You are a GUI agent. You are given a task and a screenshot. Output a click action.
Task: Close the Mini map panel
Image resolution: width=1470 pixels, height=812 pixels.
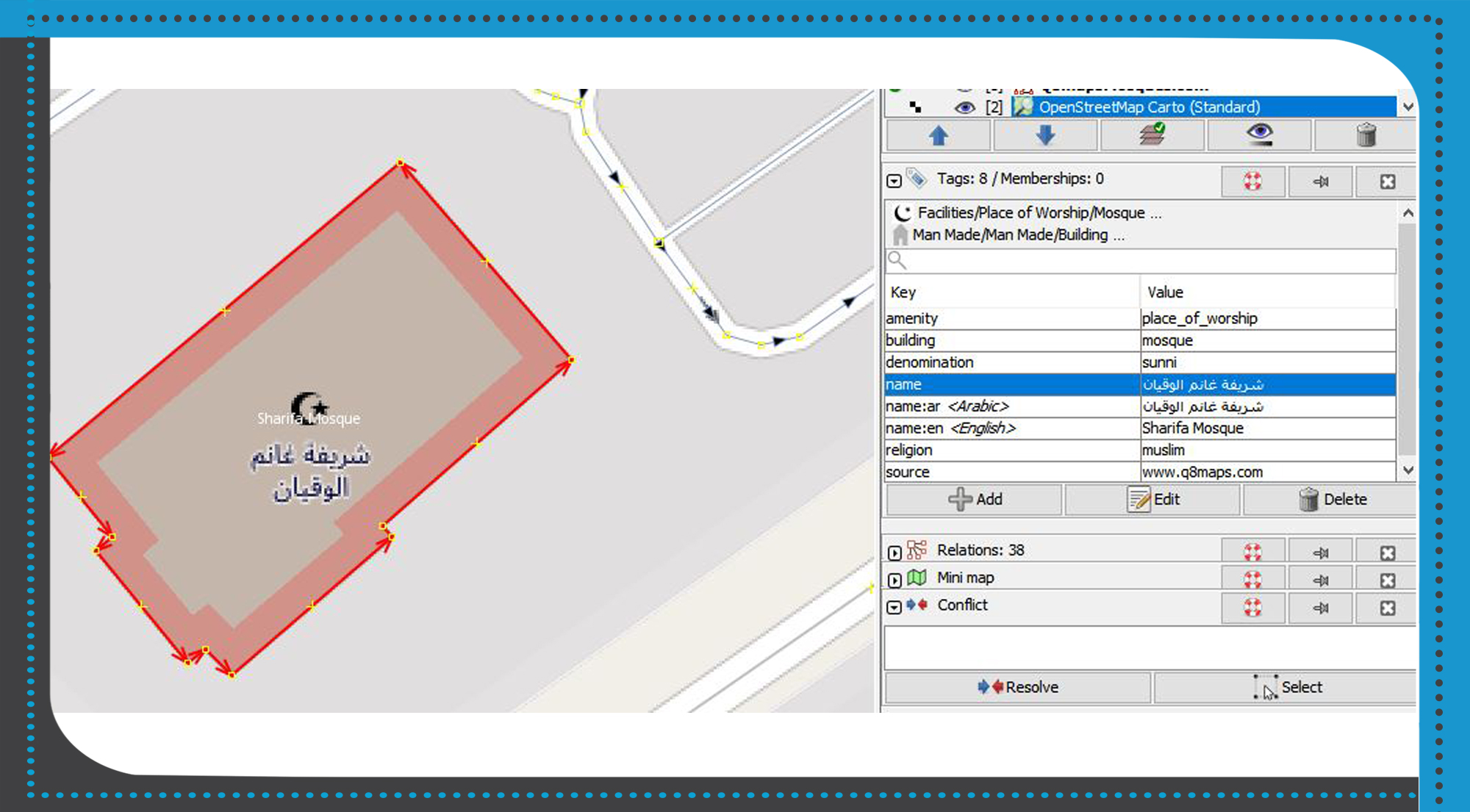point(1387,580)
